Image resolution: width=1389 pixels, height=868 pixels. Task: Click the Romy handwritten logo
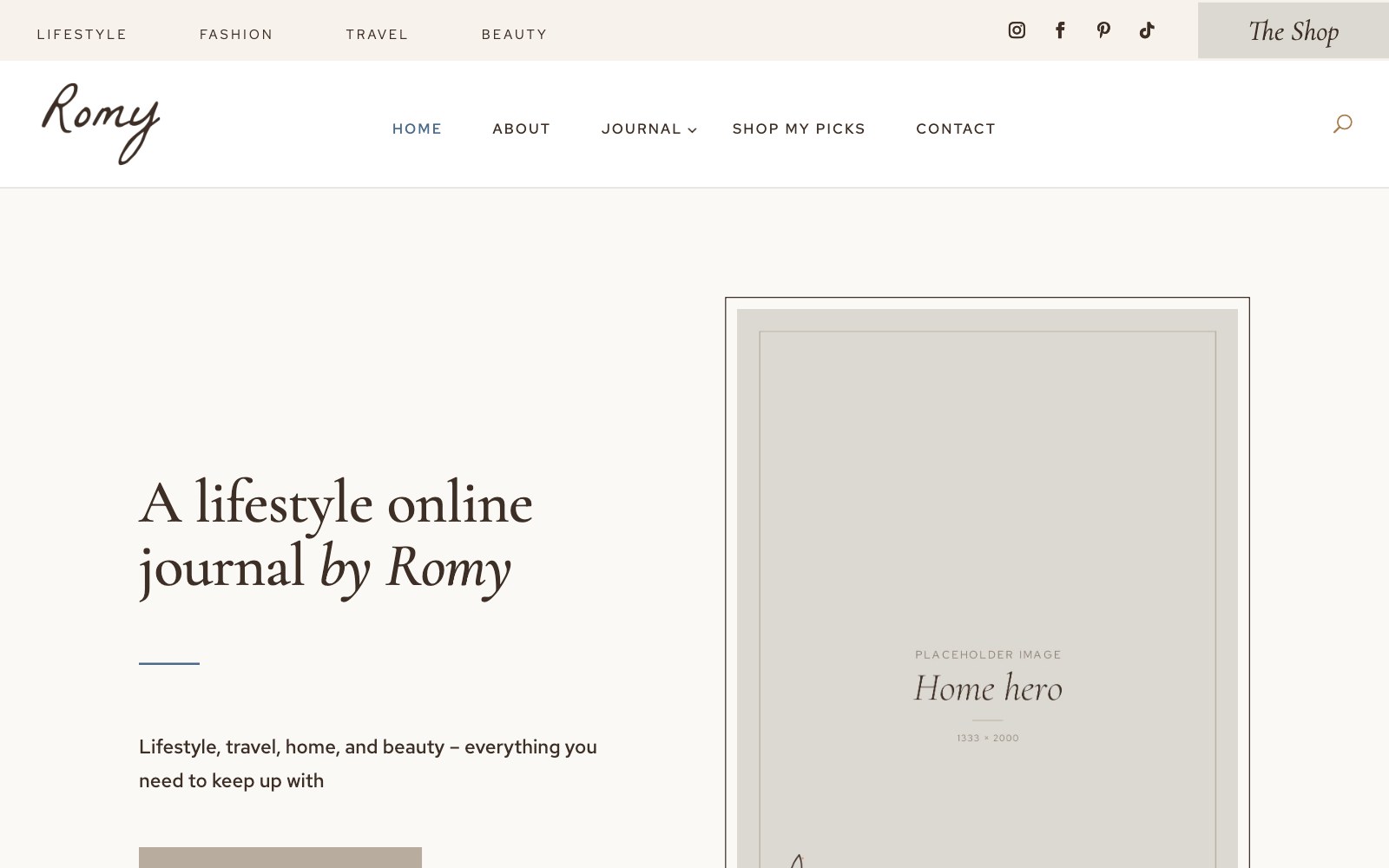101,123
